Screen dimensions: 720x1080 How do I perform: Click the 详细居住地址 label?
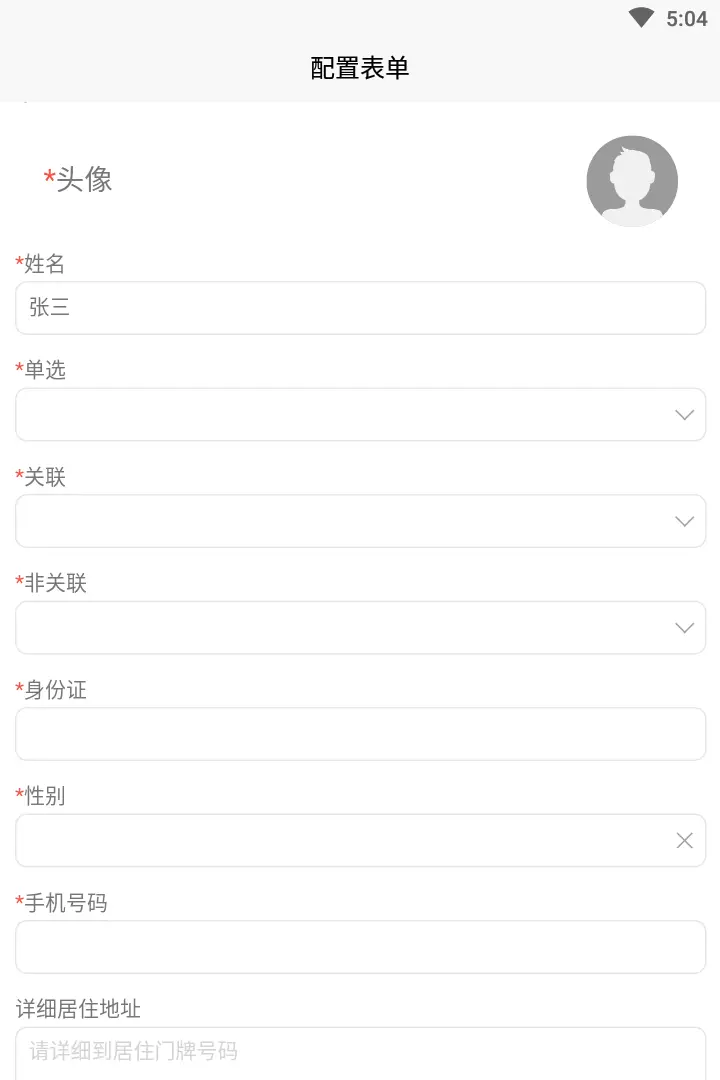tap(78, 1009)
